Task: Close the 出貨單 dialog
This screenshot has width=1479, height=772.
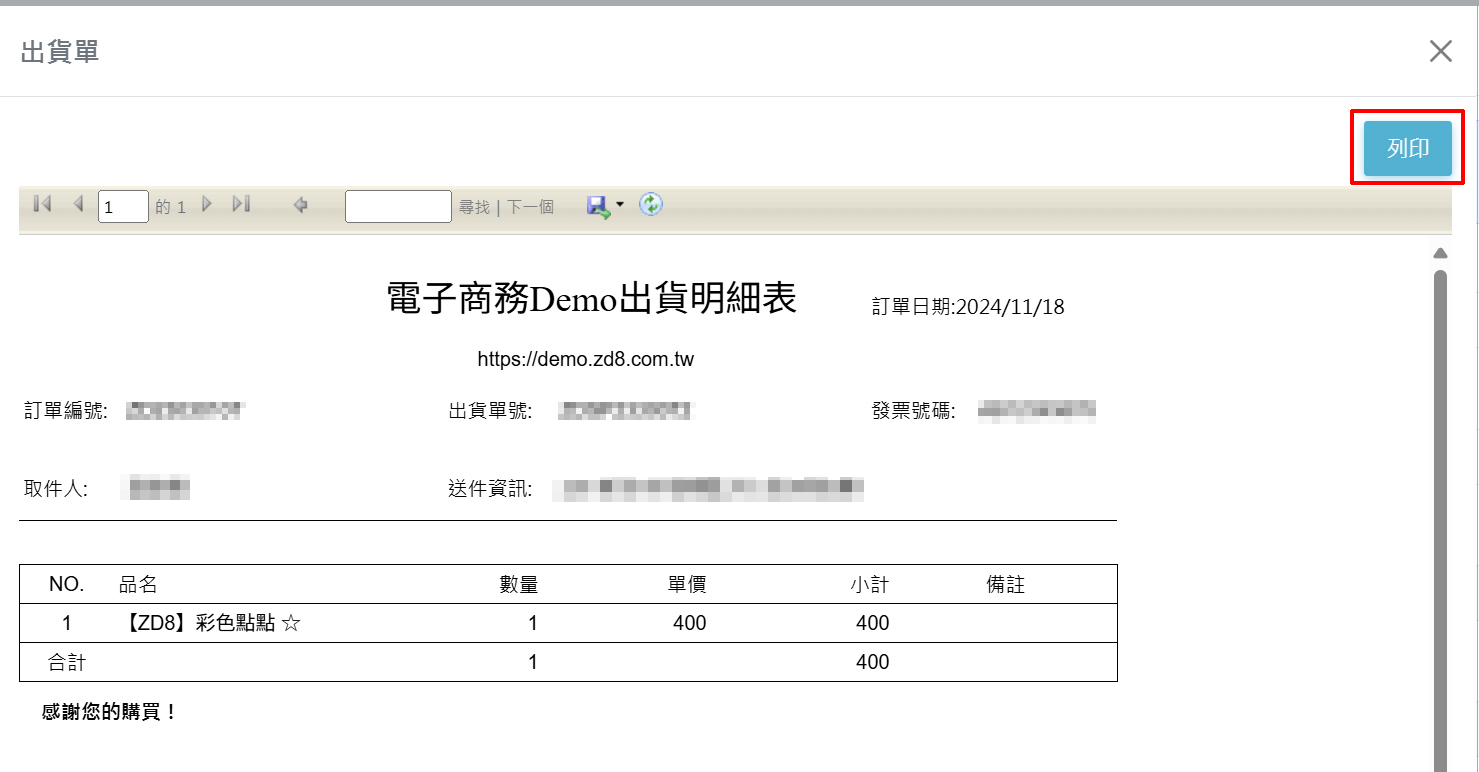Action: click(1440, 52)
